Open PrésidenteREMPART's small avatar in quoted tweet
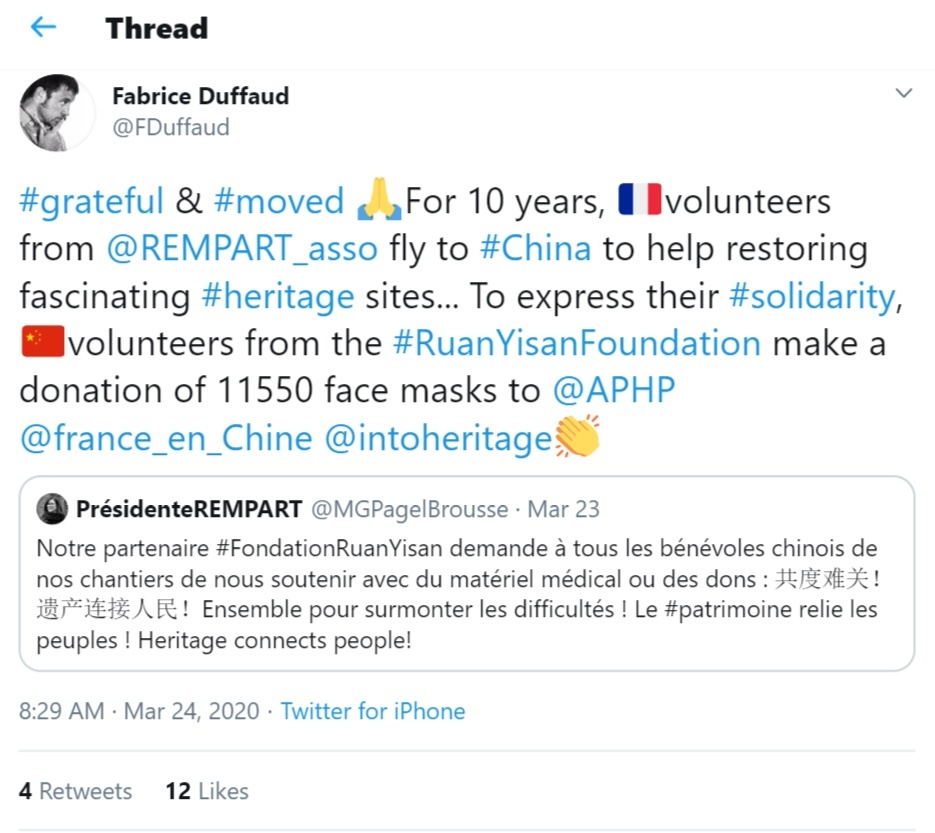Image resolution: width=935 pixels, height=833 pixels. pos(52,509)
